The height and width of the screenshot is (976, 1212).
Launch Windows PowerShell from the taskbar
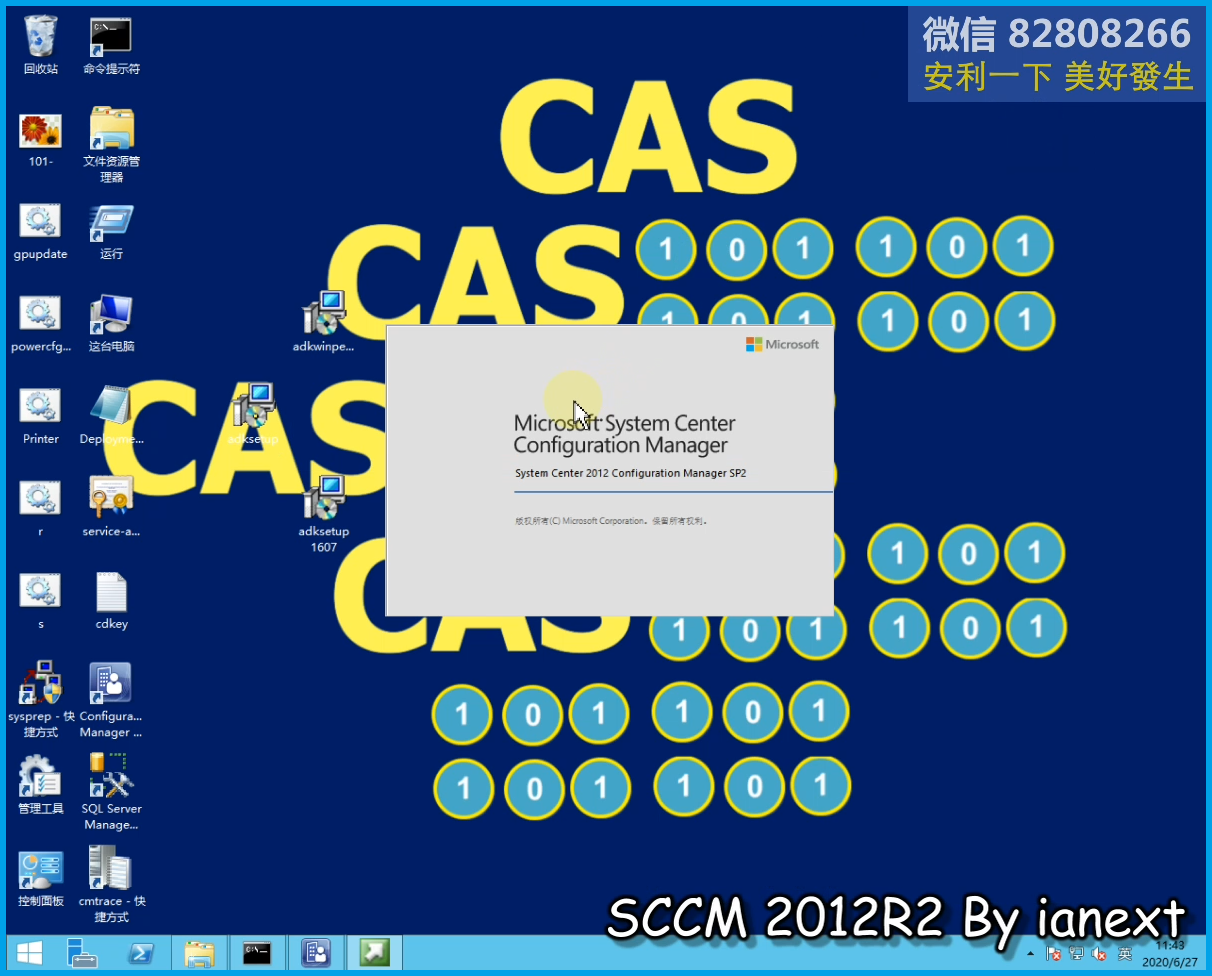pos(141,953)
